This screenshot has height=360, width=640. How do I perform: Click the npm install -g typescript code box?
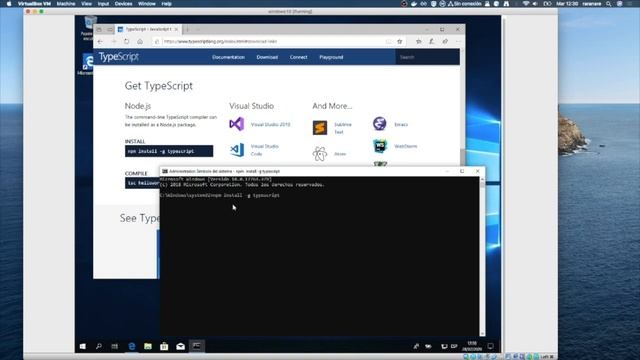[169, 151]
